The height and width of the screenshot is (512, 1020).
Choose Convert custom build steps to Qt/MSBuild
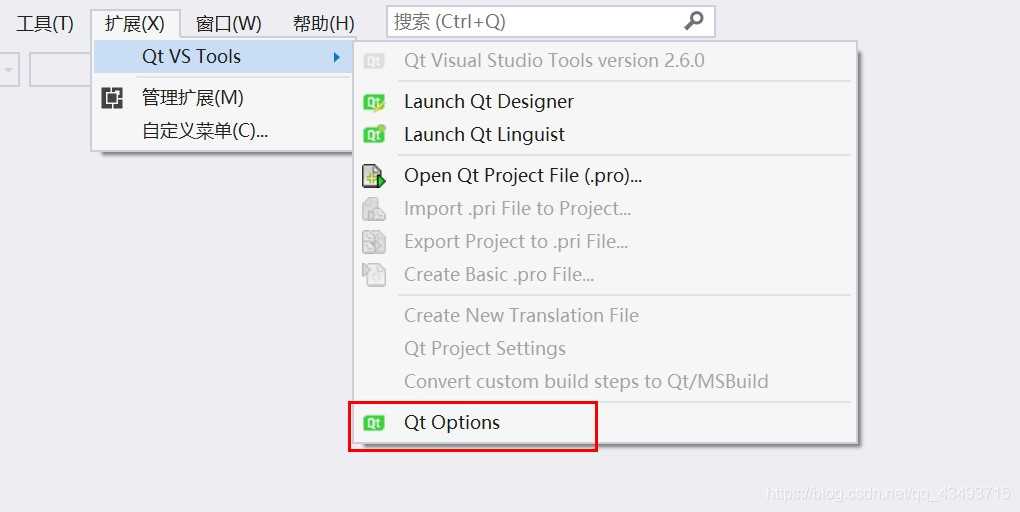pyautogui.click(x=586, y=382)
